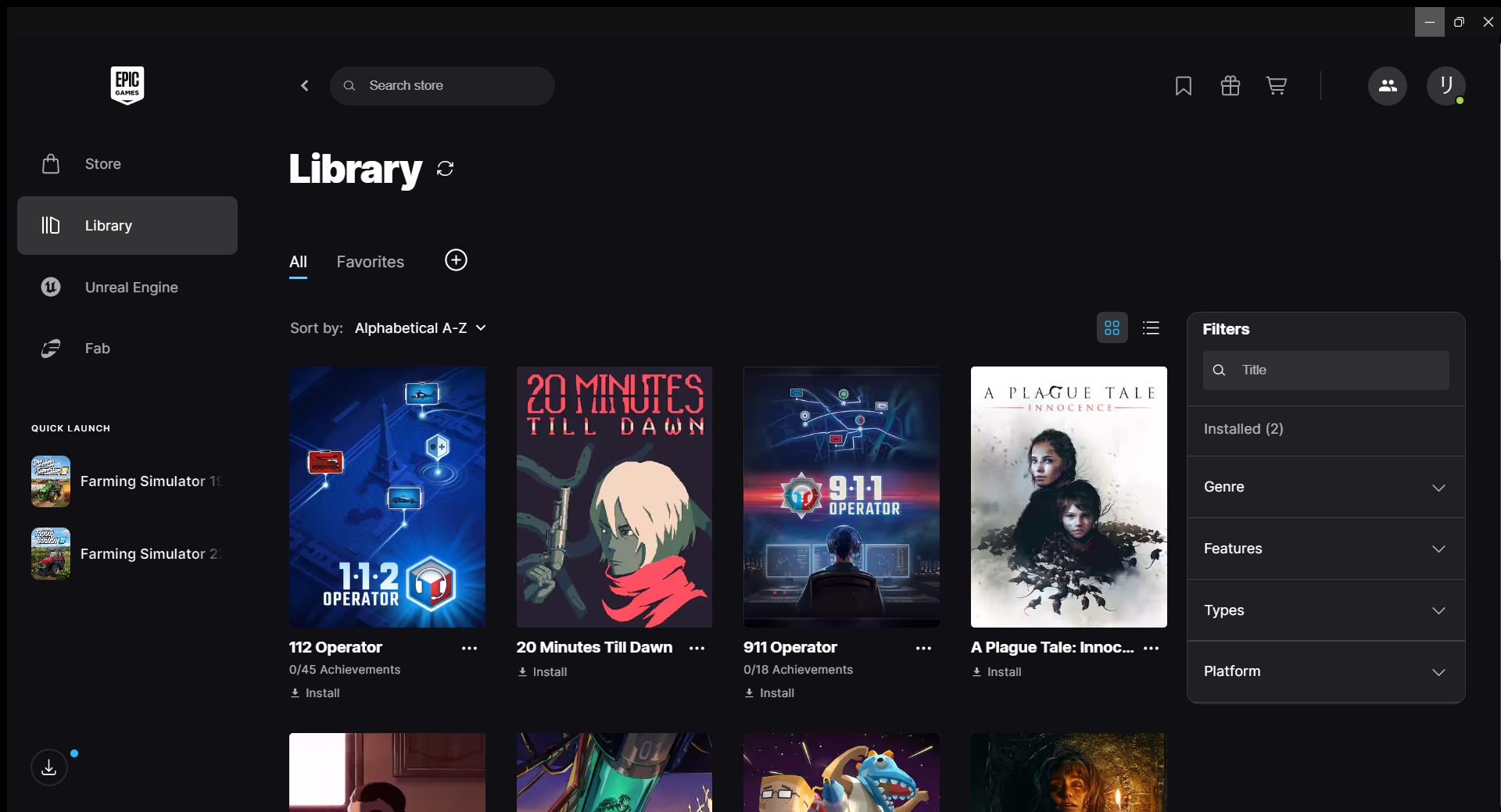Expand the Features filter
This screenshot has height=812, width=1501.
pyautogui.click(x=1326, y=549)
